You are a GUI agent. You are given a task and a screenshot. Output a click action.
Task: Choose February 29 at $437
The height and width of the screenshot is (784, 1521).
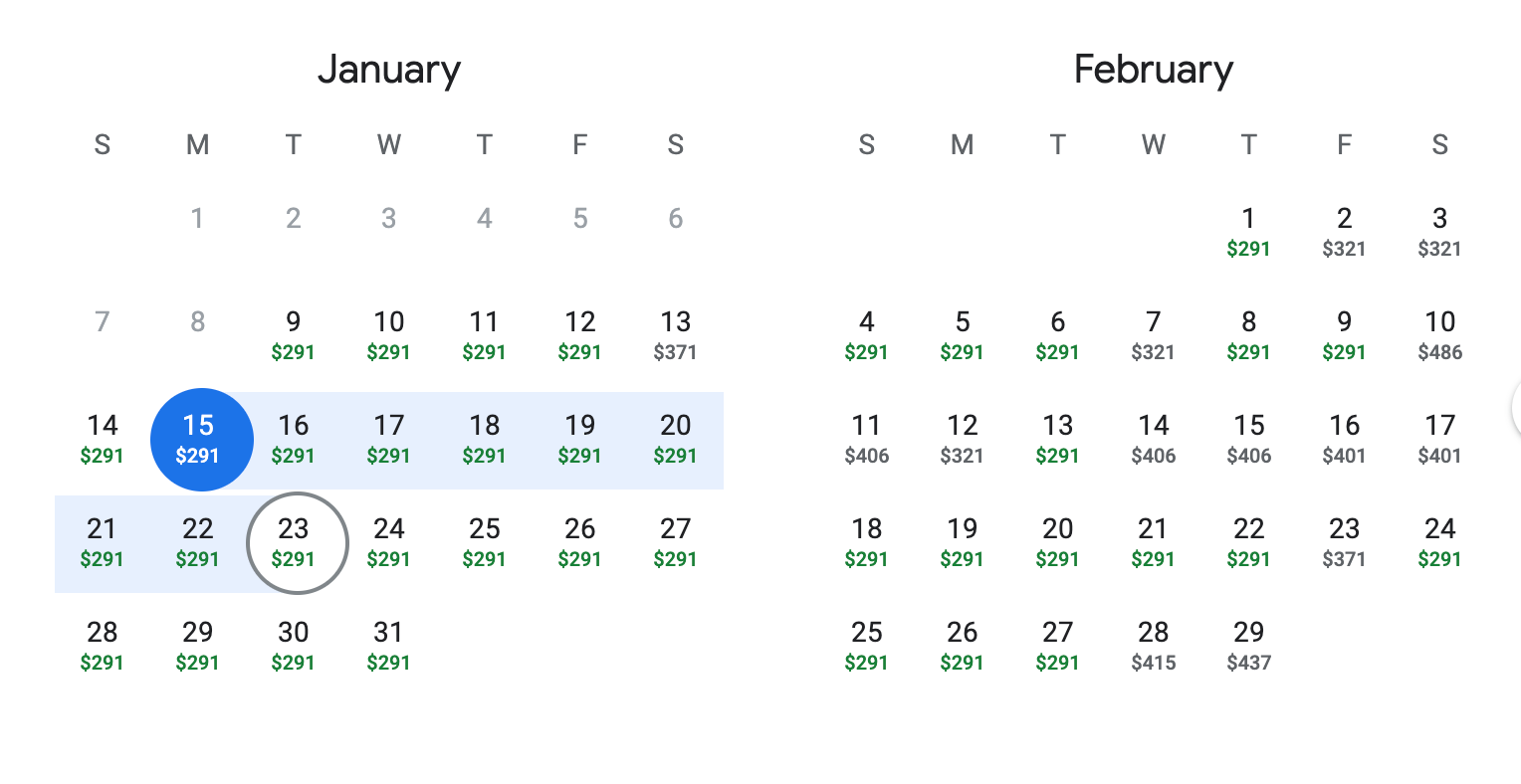[x=1248, y=646]
